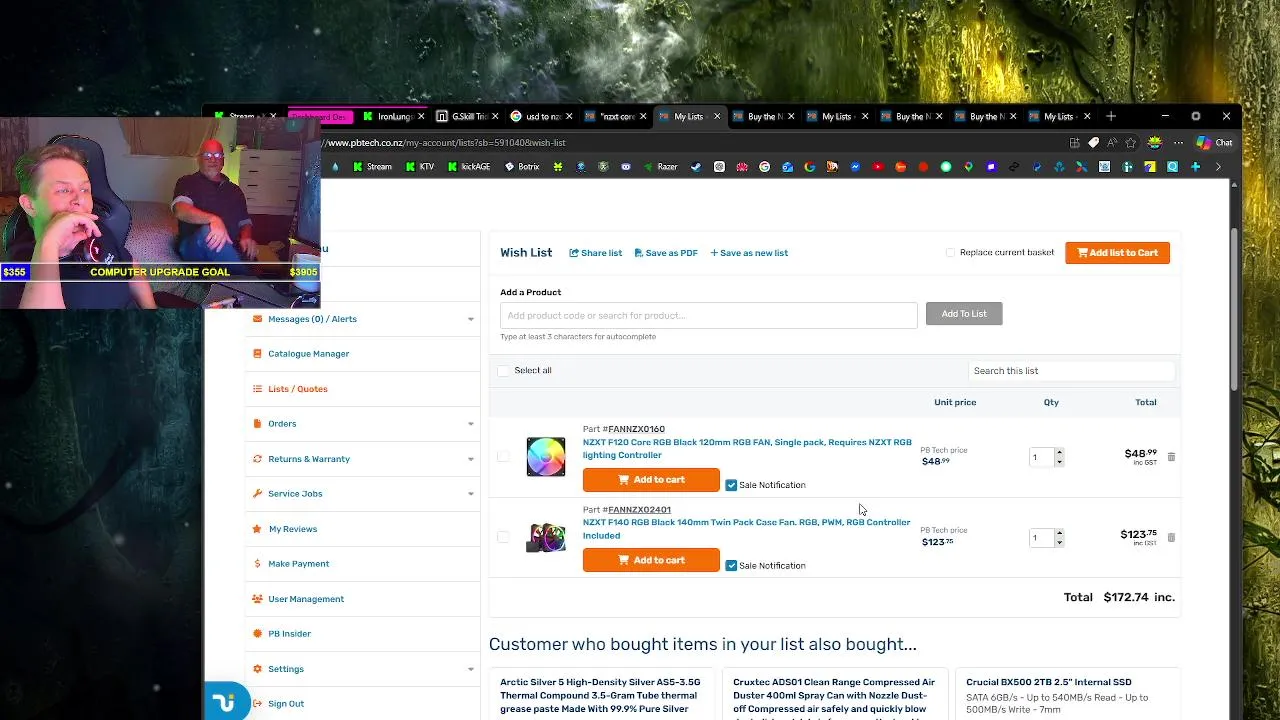Expand the Settings submenu arrow

click(471, 669)
